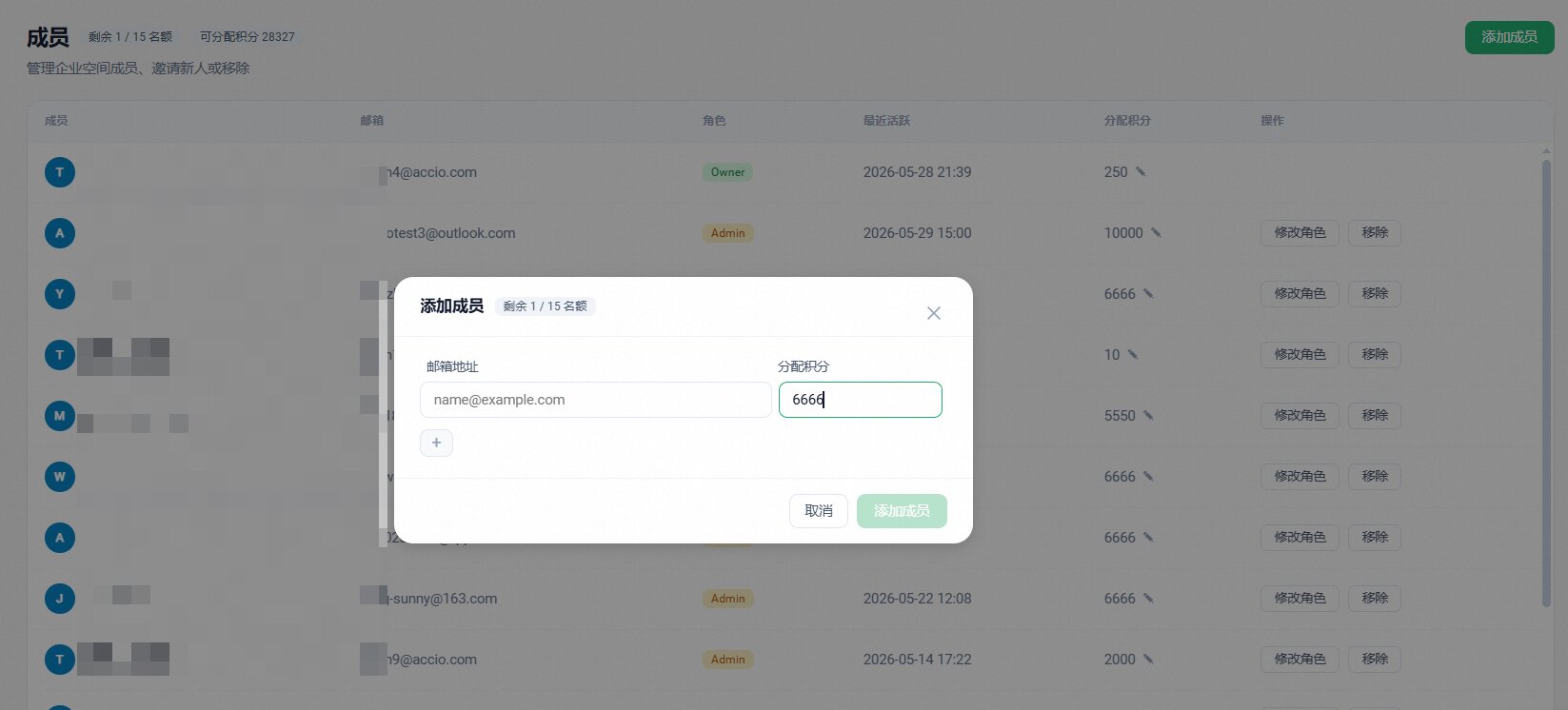Add another email row with plus button

(x=437, y=443)
